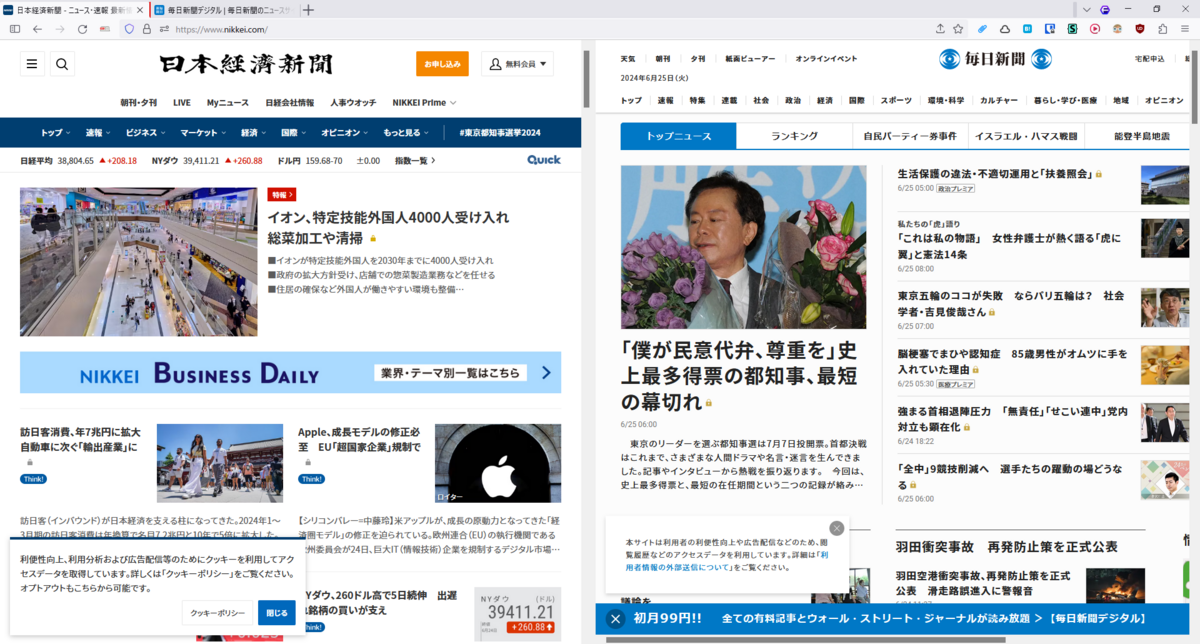Screen dimensions: 1200x644
Task: Open イオン特定技能外国人 headline article
Action: 388,227
